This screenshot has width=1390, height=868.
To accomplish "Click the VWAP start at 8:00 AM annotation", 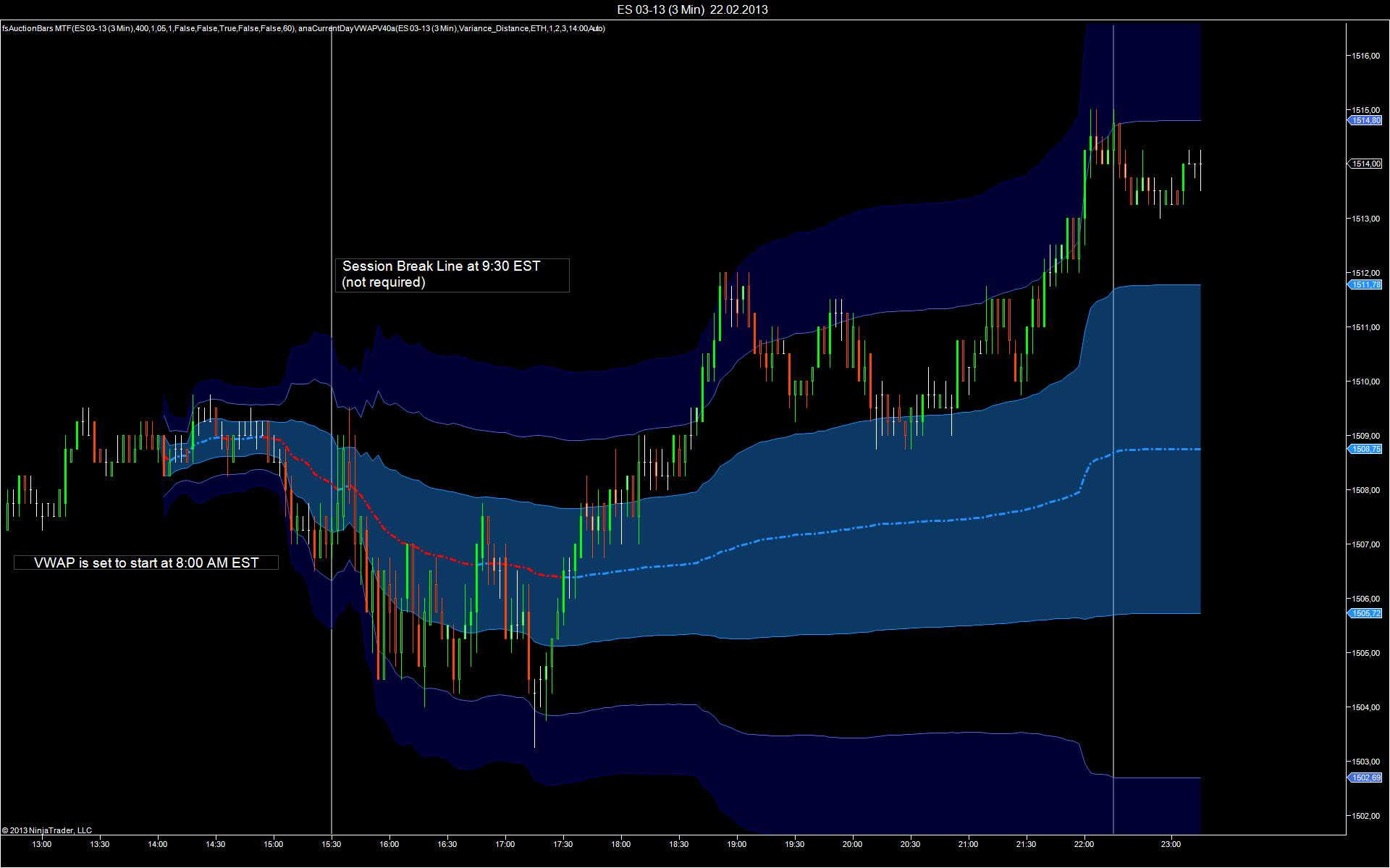I will [146, 562].
